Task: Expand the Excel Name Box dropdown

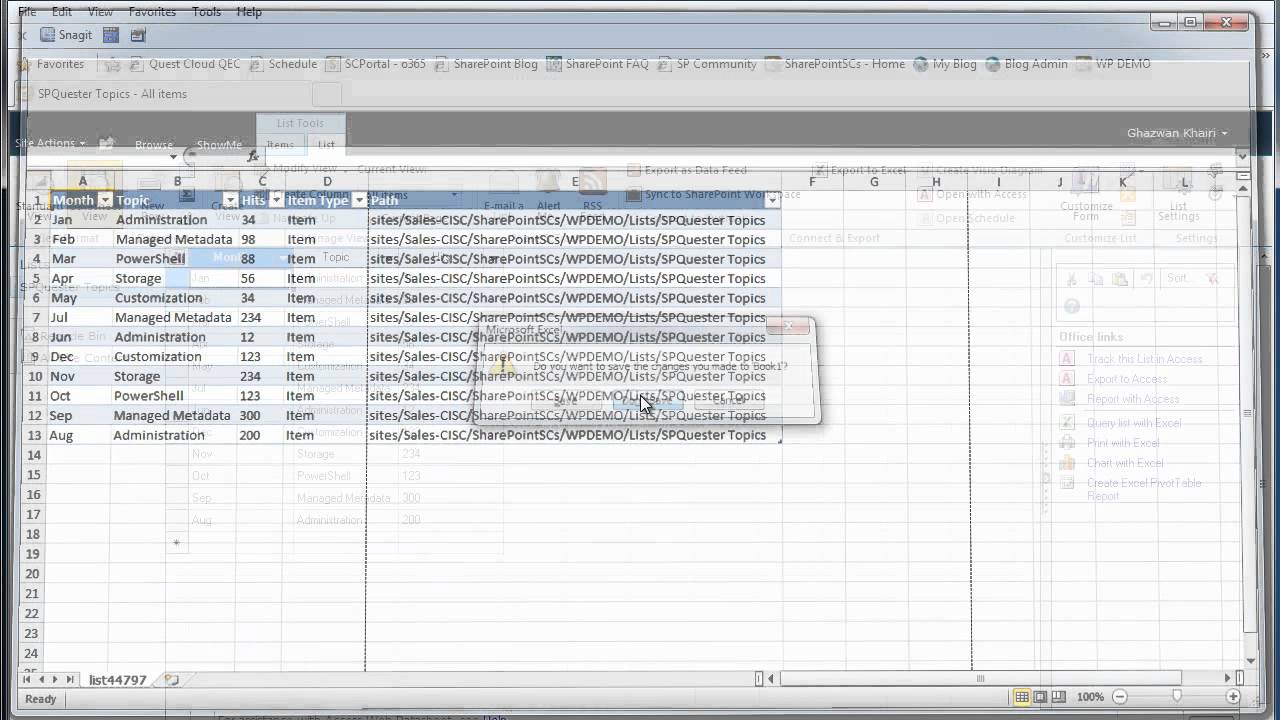Action: [173, 156]
